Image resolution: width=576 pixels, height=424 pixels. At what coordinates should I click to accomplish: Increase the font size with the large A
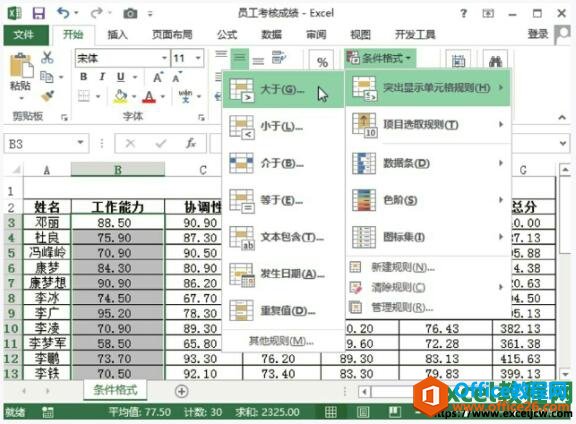point(158,77)
